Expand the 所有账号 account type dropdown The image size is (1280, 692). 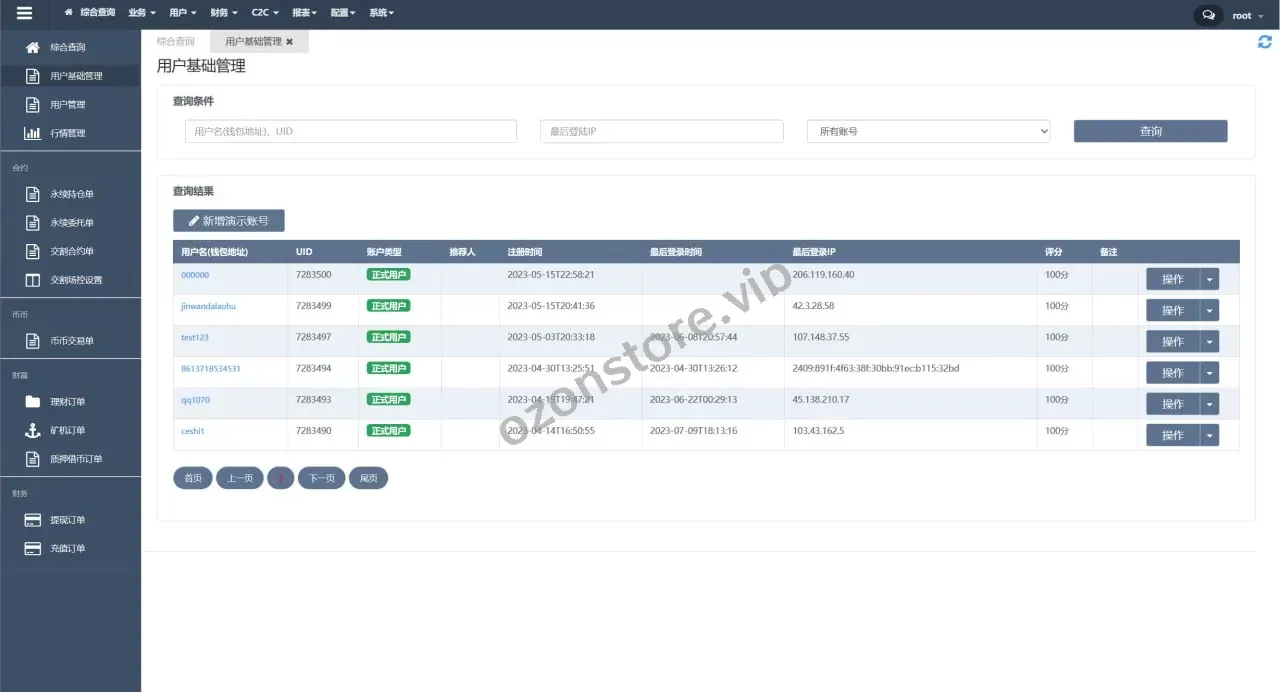[928, 131]
